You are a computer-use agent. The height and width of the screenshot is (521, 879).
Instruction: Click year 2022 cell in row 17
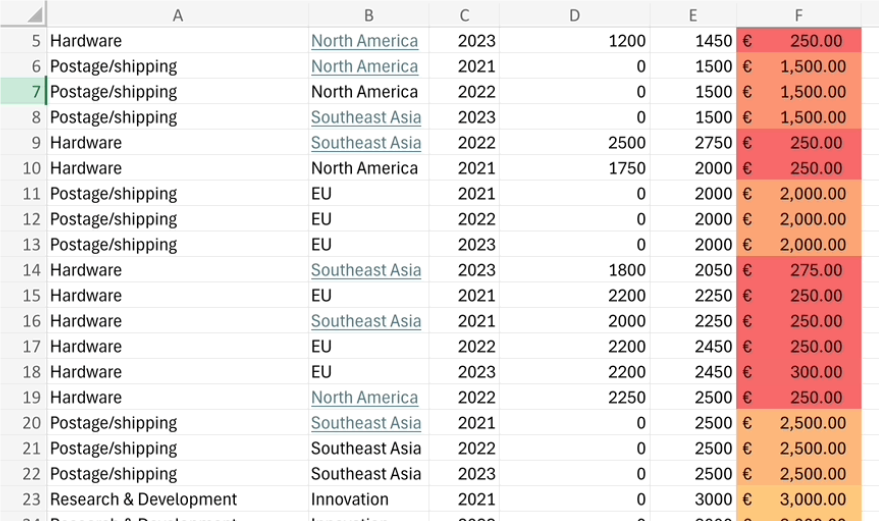[464, 346]
